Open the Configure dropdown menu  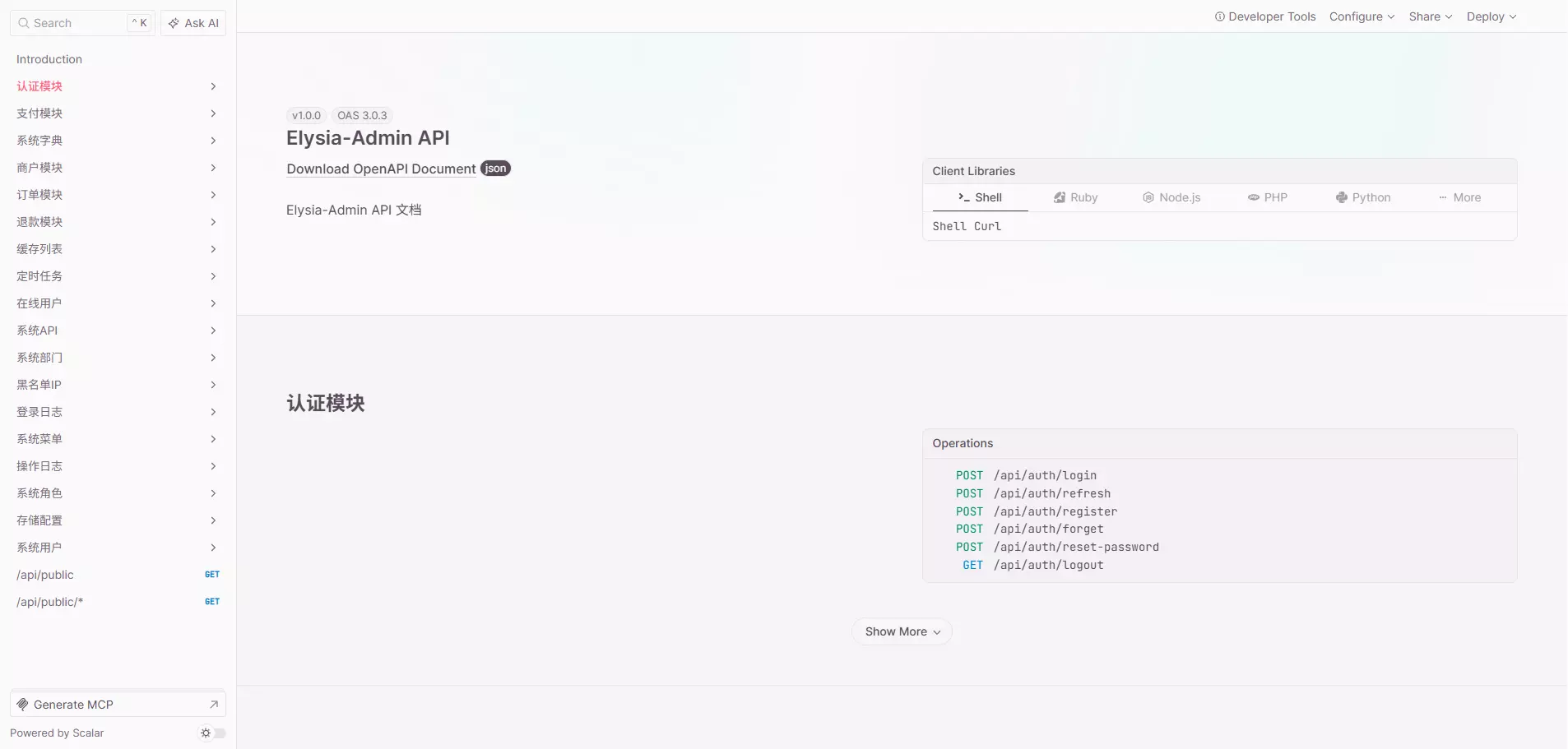(1362, 16)
